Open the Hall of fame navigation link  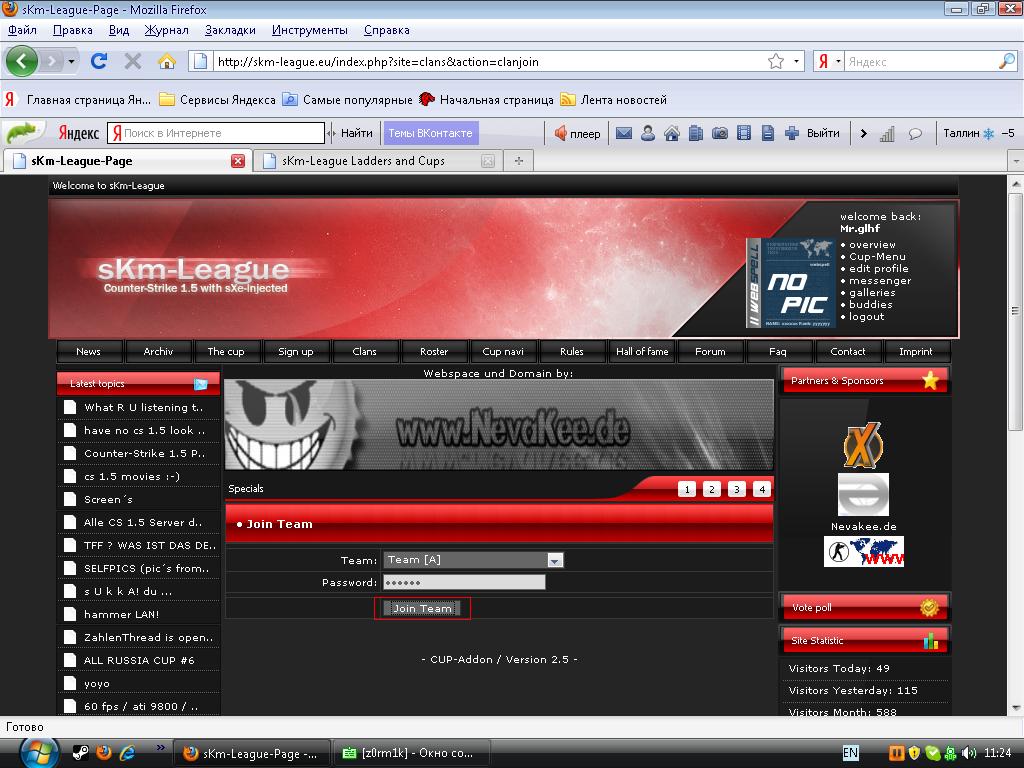(642, 351)
